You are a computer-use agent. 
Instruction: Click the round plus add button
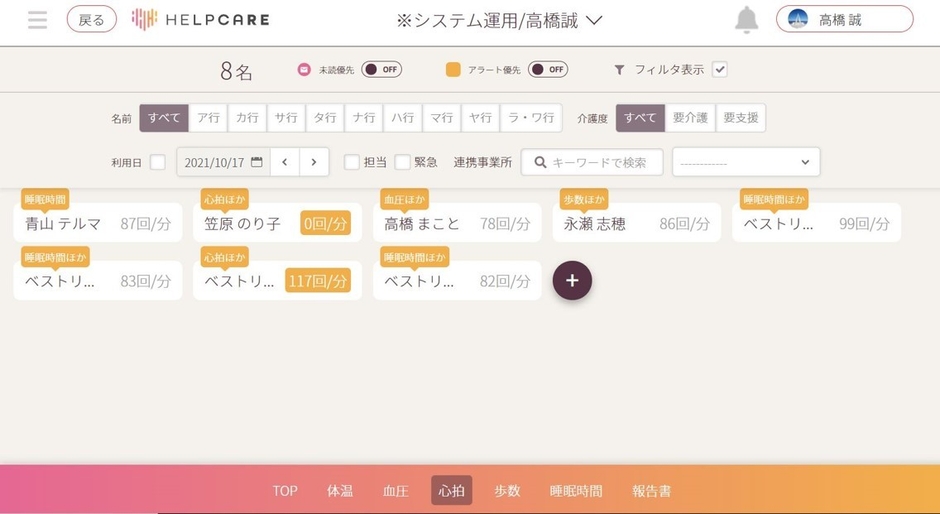(572, 281)
